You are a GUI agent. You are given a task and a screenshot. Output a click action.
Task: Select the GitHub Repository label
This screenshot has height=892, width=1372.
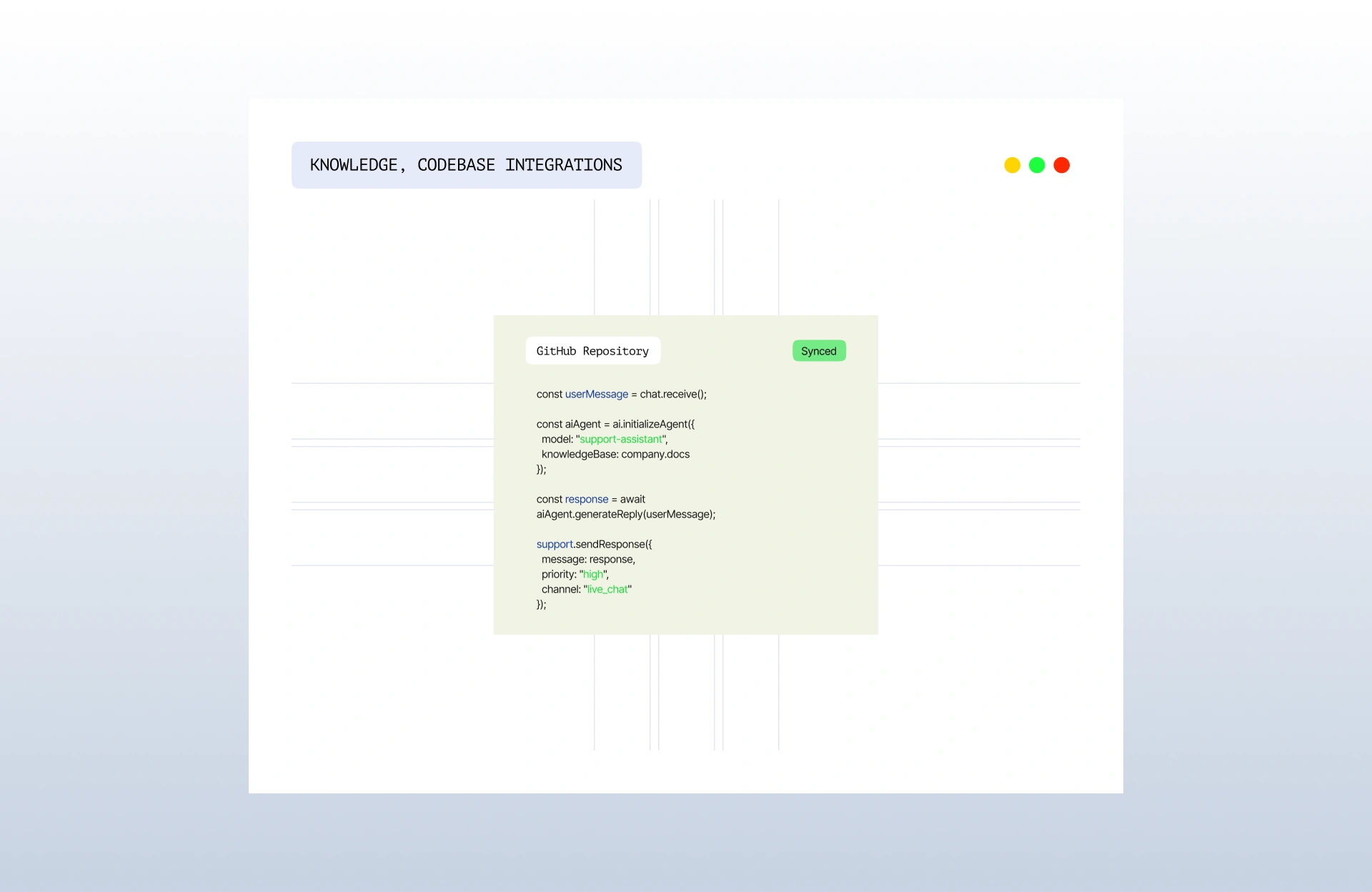pyautogui.click(x=592, y=351)
